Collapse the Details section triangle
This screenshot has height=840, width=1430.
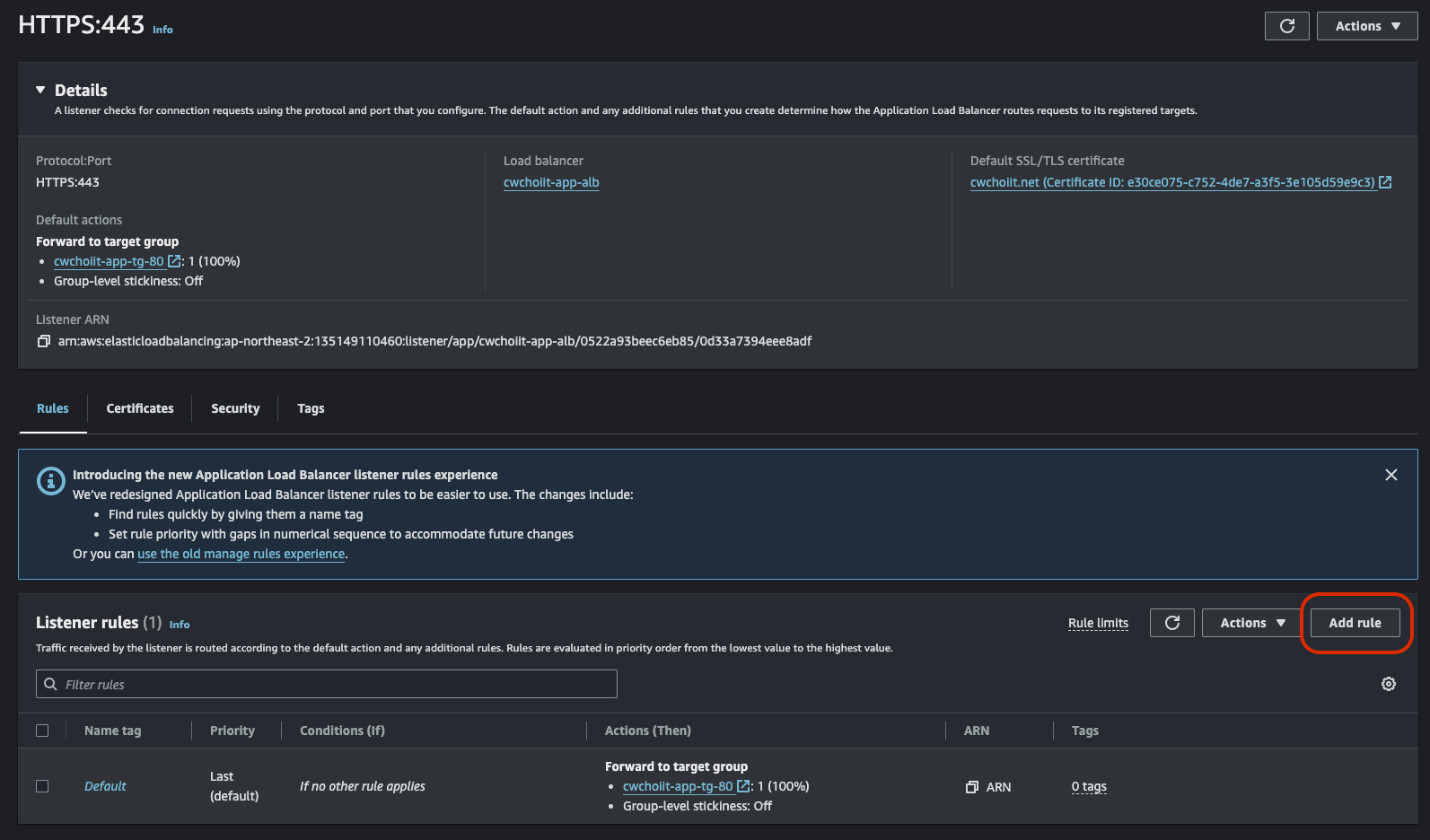tap(40, 90)
